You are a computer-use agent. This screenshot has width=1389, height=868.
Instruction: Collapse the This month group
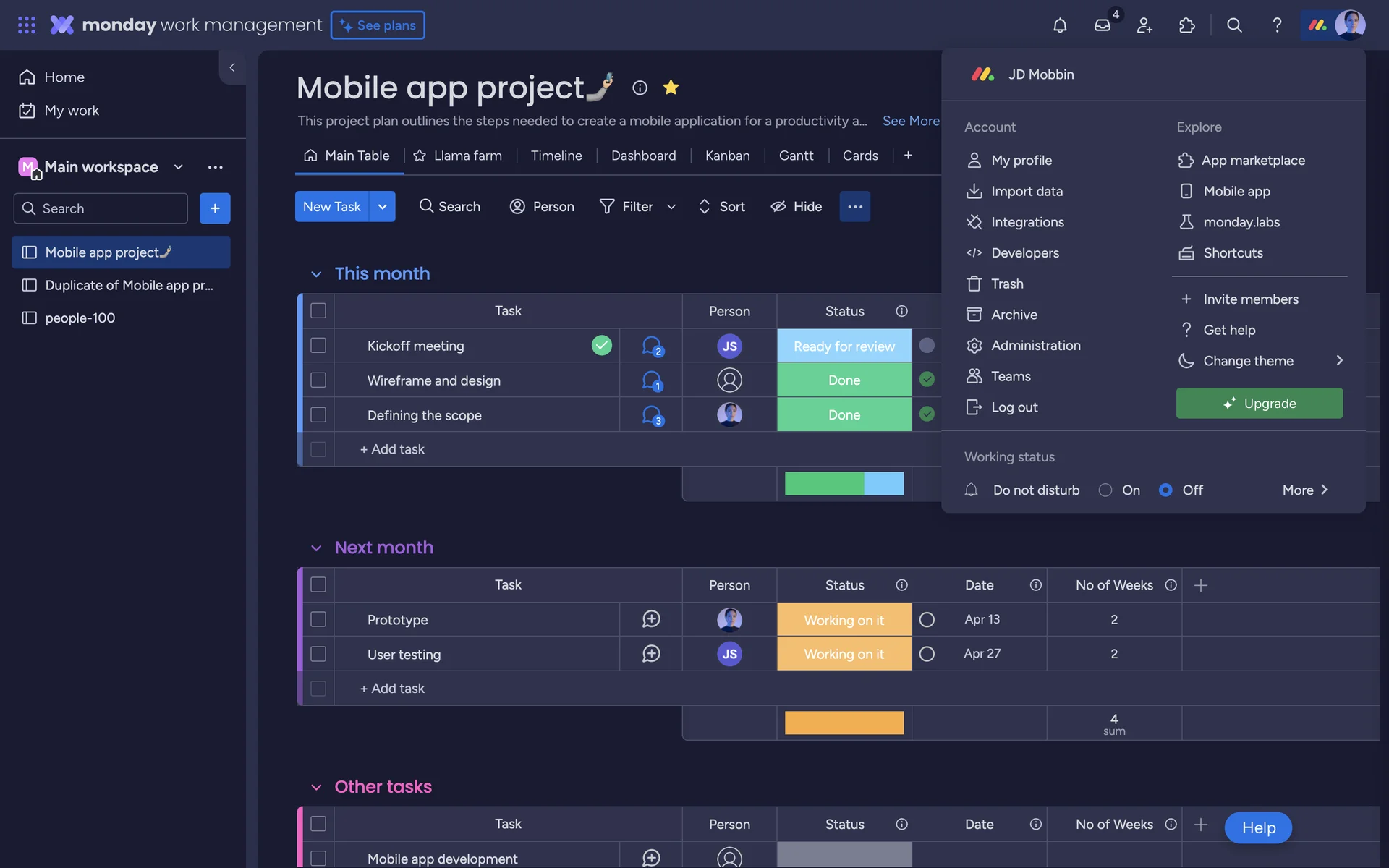click(316, 274)
